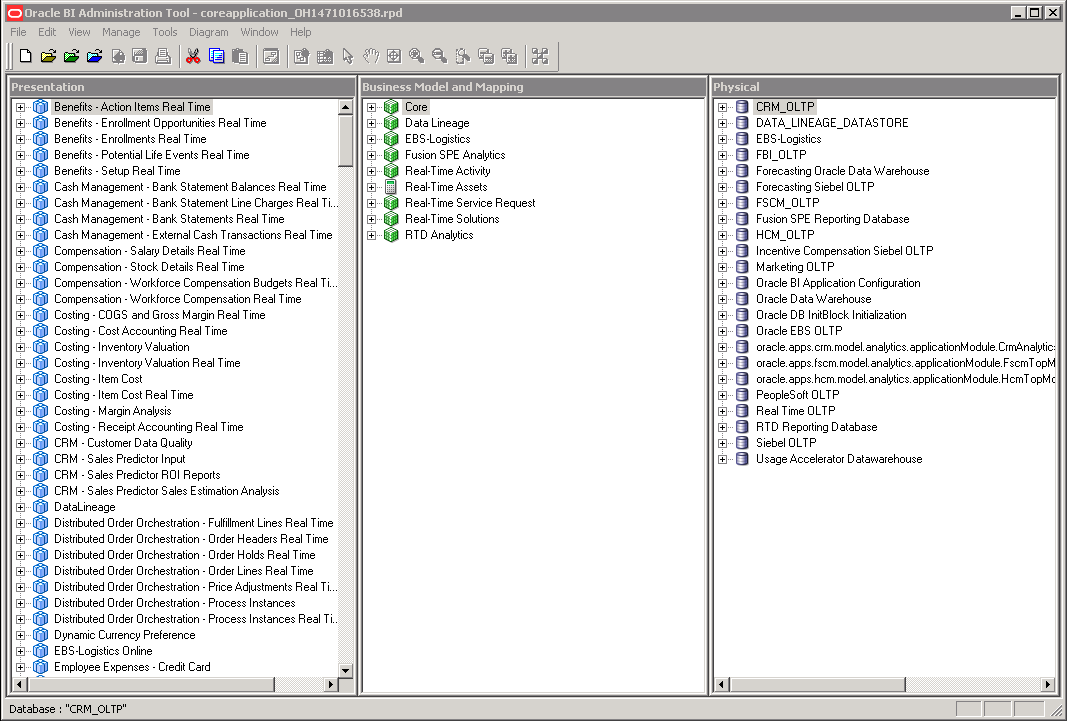Expand the Benefits - Action Items Real Time subject area
Image resolution: width=1067 pixels, height=721 pixels.
pos(20,106)
